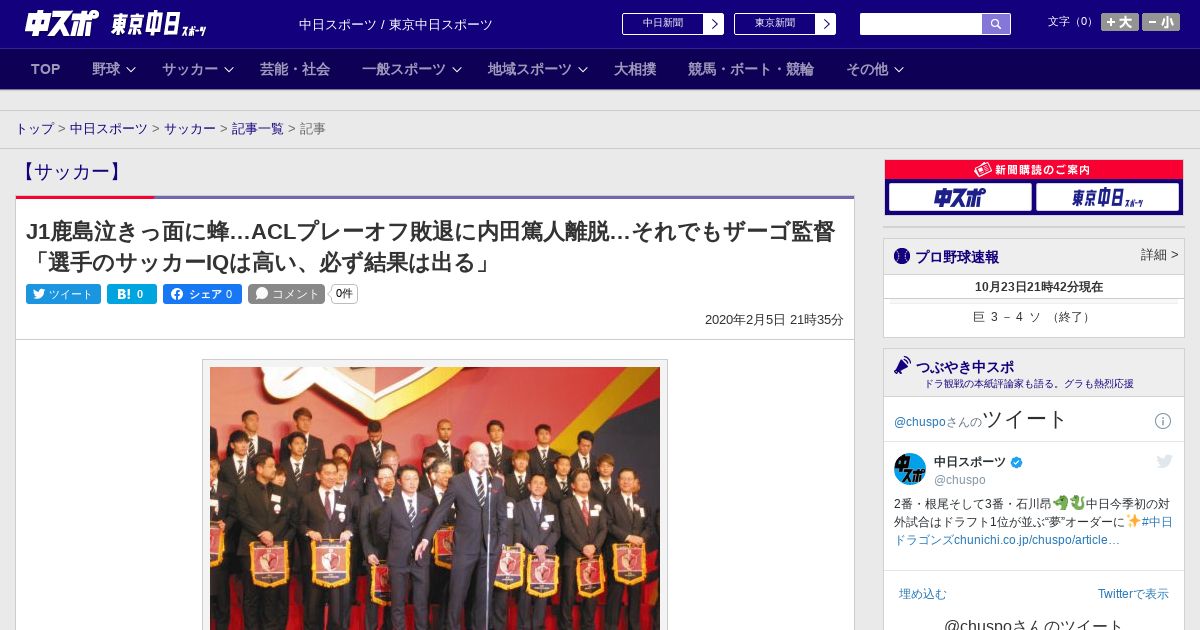Open 競馬・ボート・競輪 menu item
Viewport: 1200px width, 630px height.
[751, 69]
